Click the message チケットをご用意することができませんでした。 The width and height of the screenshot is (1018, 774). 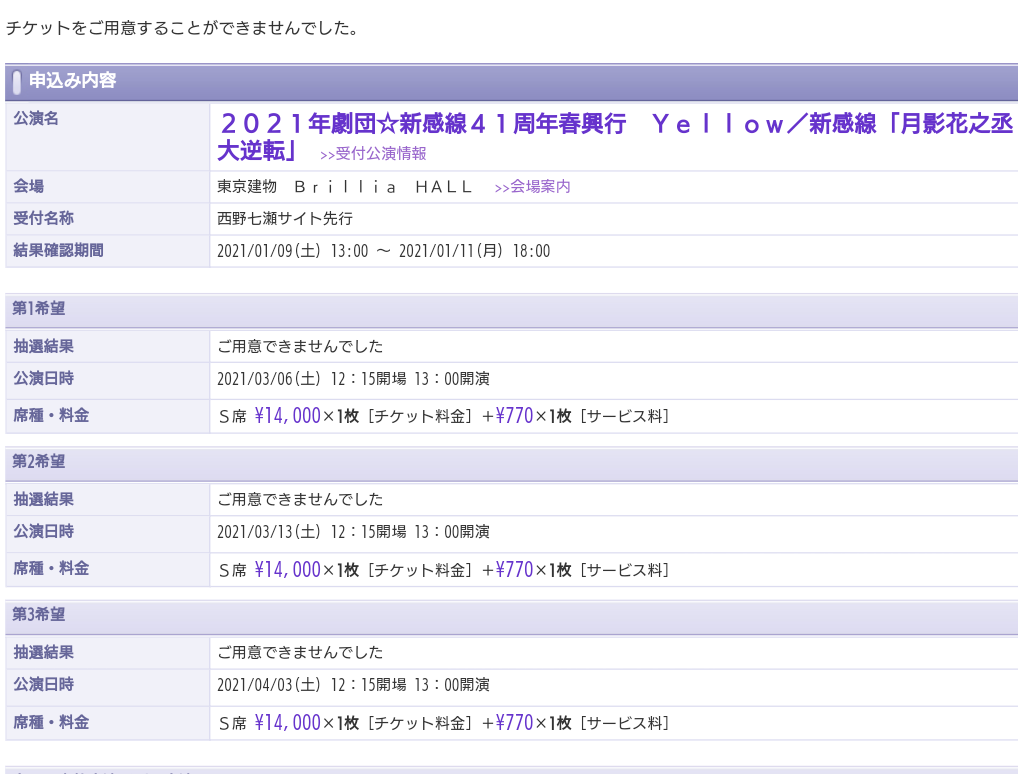(x=182, y=29)
